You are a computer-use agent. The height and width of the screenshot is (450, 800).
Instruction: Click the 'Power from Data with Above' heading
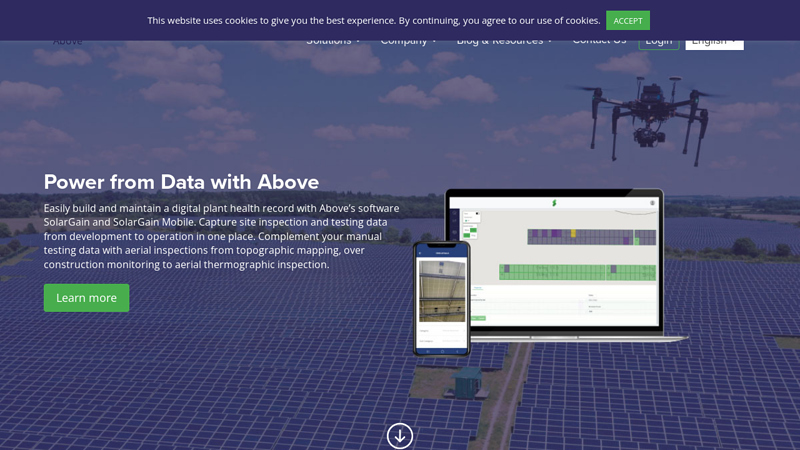coord(181,182)
